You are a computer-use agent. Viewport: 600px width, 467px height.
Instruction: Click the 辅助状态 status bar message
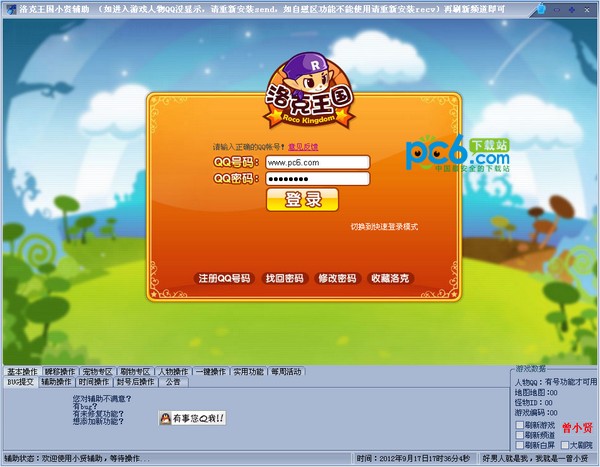(x=78, y=458)
